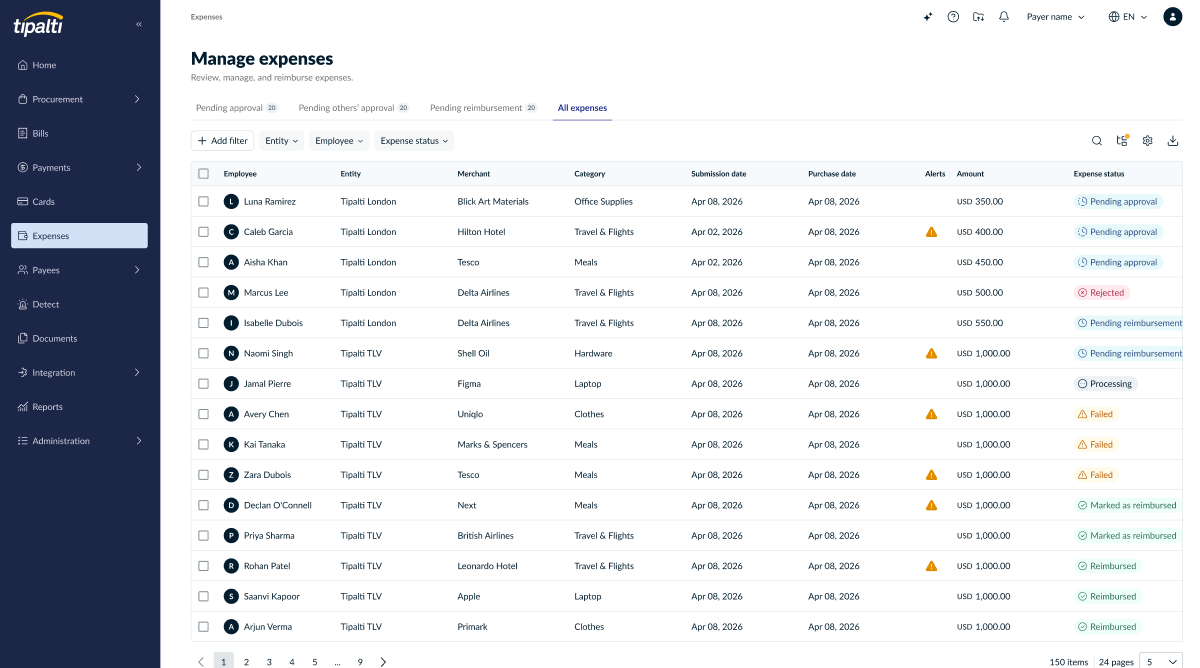
Task: Open the notifications bell
Action: (x=1004, y=17)
